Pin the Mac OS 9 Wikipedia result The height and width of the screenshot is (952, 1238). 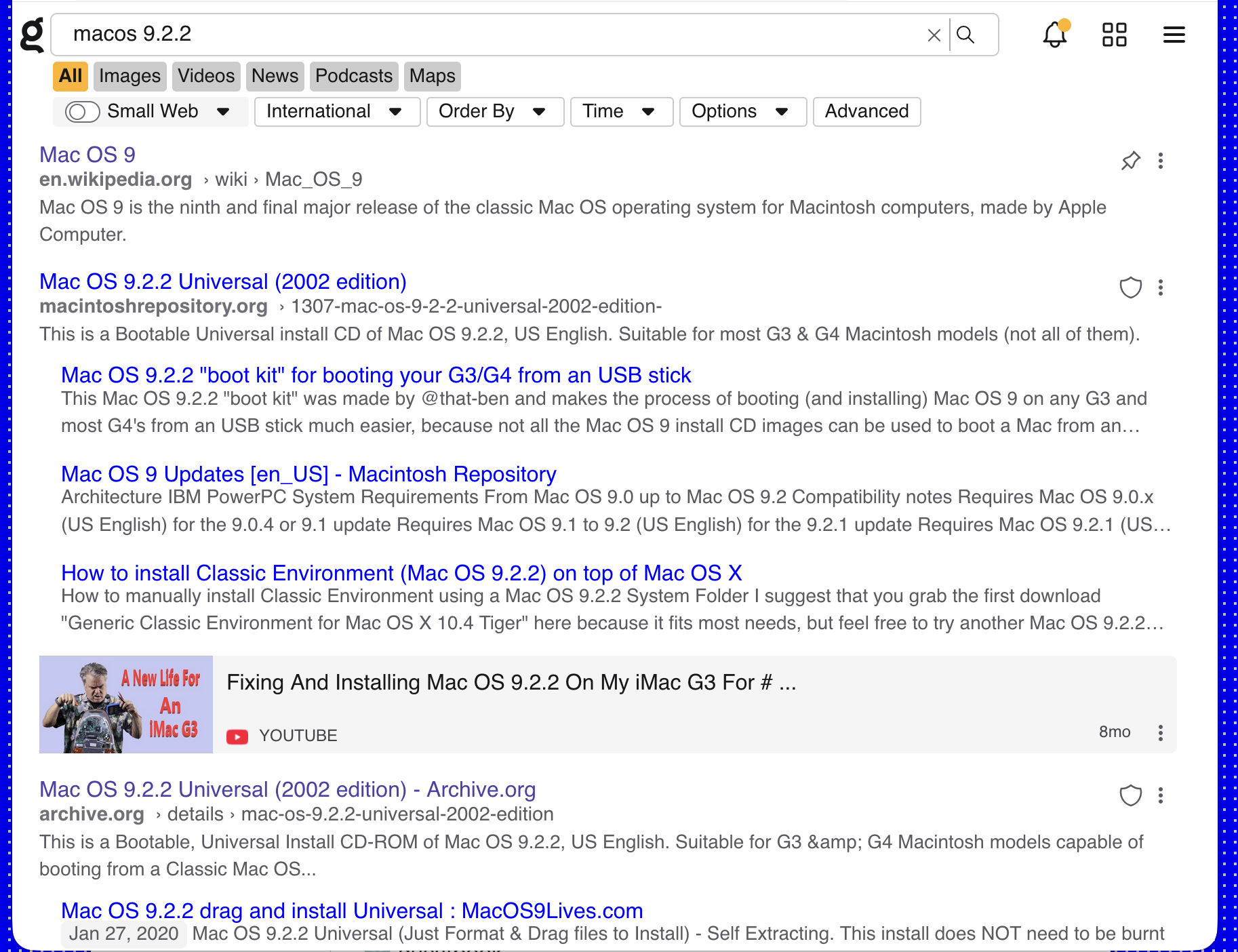pos(1131,161)
